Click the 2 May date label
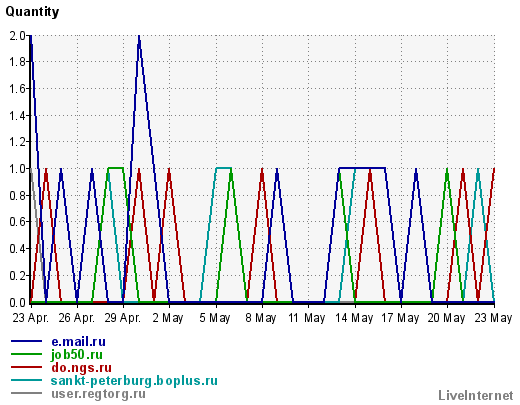The image size is (520, 405). 168,318
